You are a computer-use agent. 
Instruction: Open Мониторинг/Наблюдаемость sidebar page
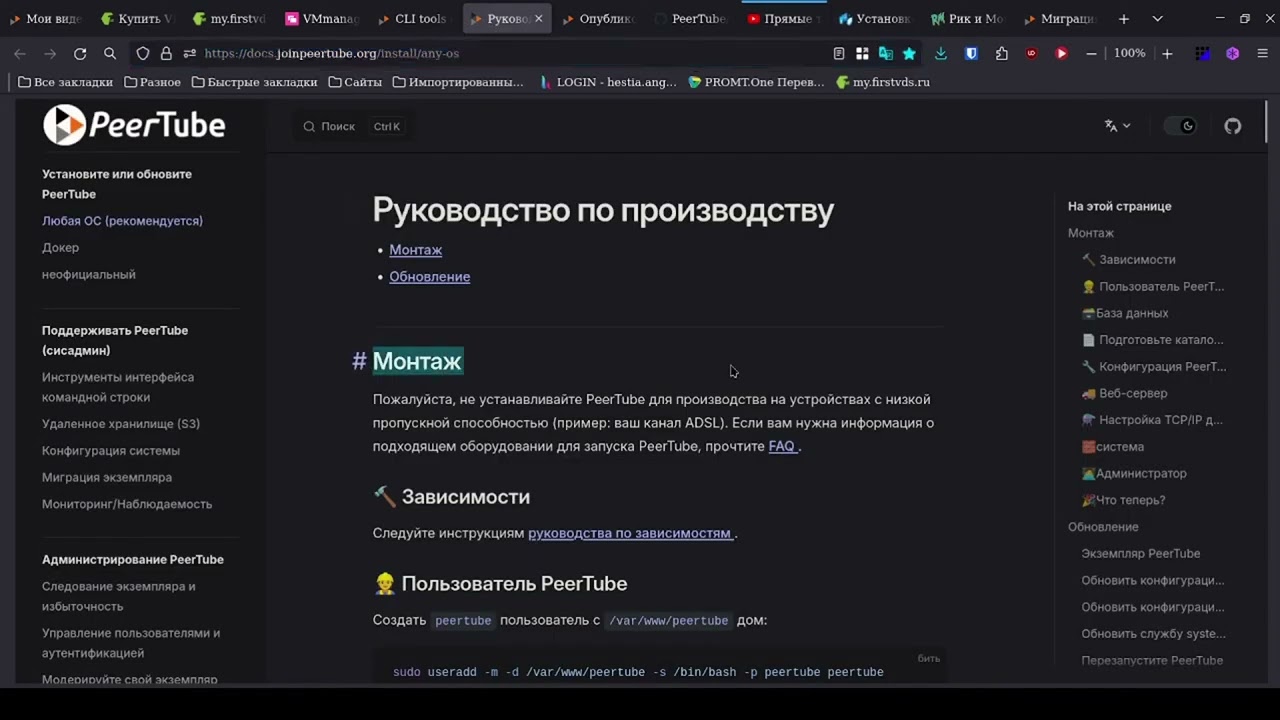127,505
